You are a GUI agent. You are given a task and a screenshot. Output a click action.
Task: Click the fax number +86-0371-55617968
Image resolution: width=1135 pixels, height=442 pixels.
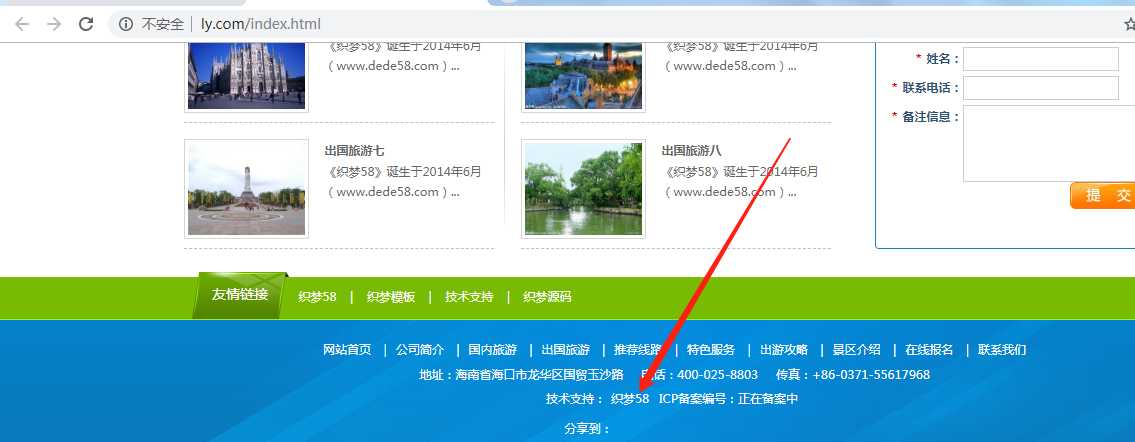[x=872, y=375]
